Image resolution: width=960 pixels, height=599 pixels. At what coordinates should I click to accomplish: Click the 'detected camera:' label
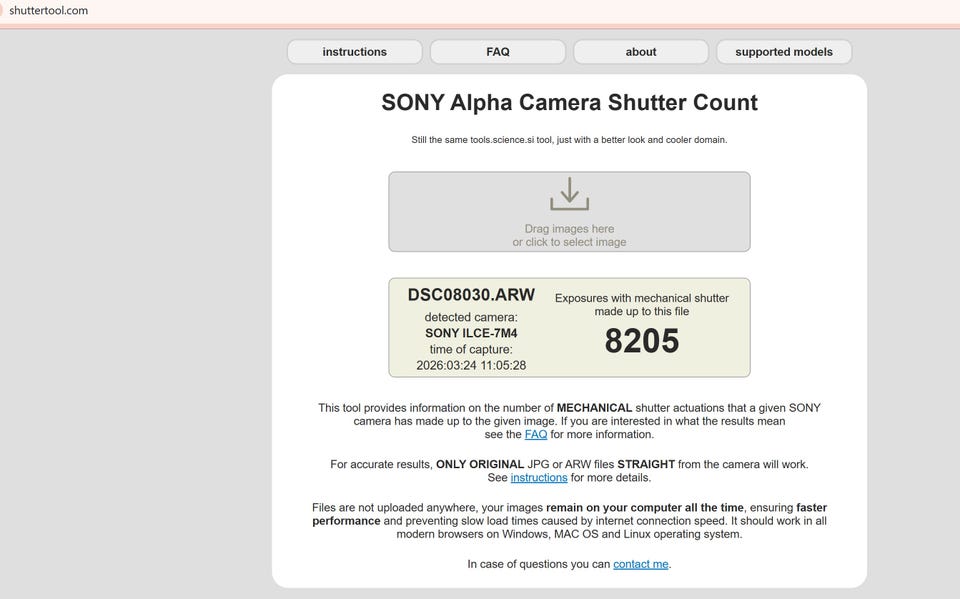coord(471,317)
